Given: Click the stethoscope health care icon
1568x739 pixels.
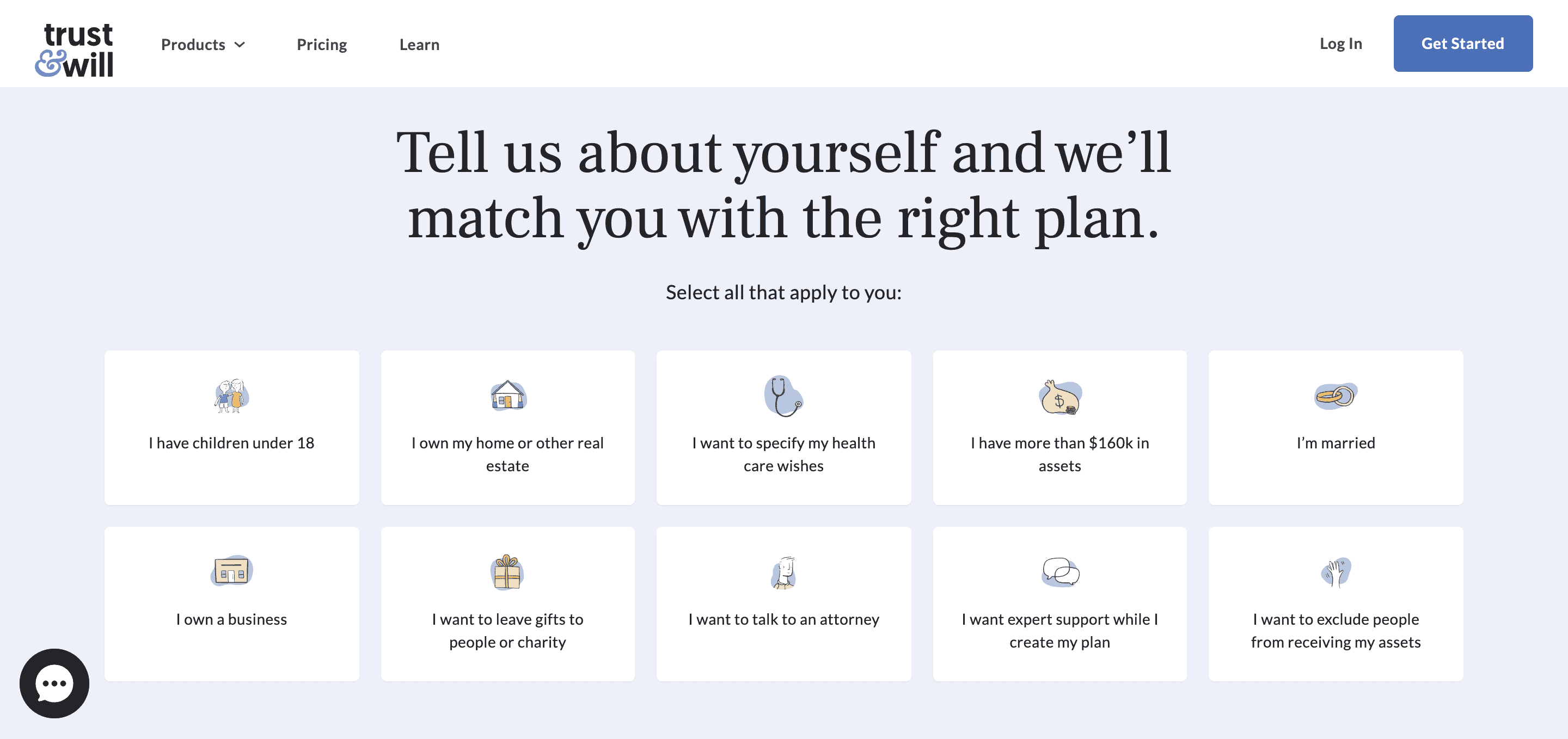Looking at the screenshot, I should tap(783, 396).
